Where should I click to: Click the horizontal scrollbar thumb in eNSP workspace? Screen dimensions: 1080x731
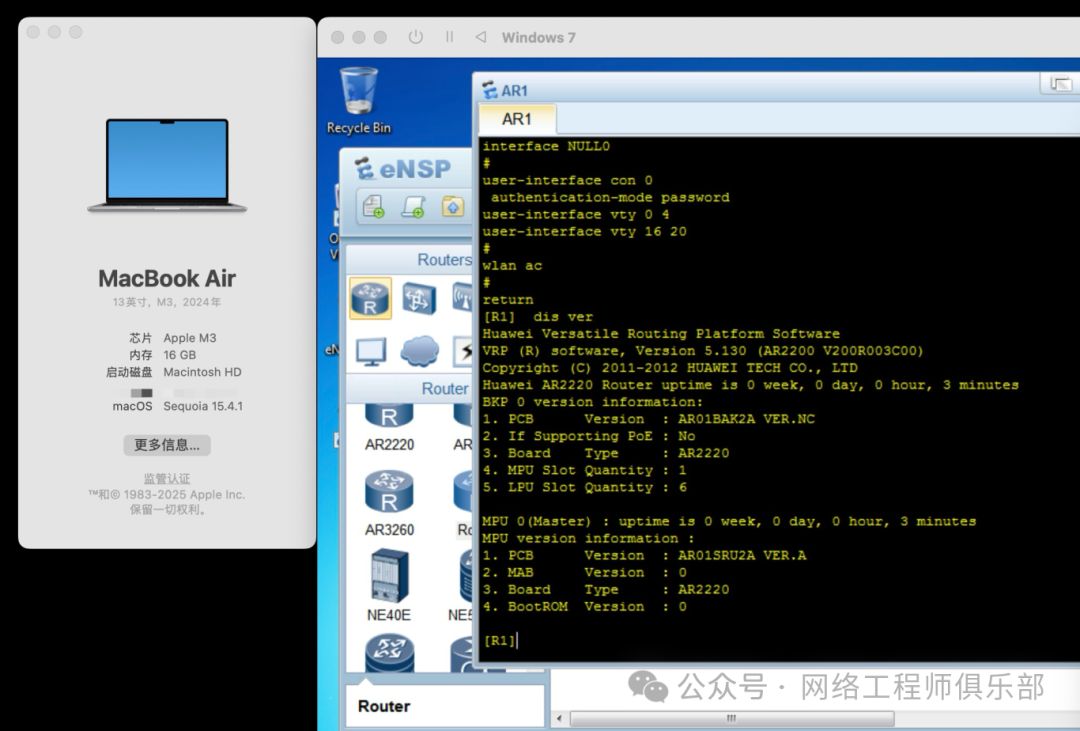732,719
